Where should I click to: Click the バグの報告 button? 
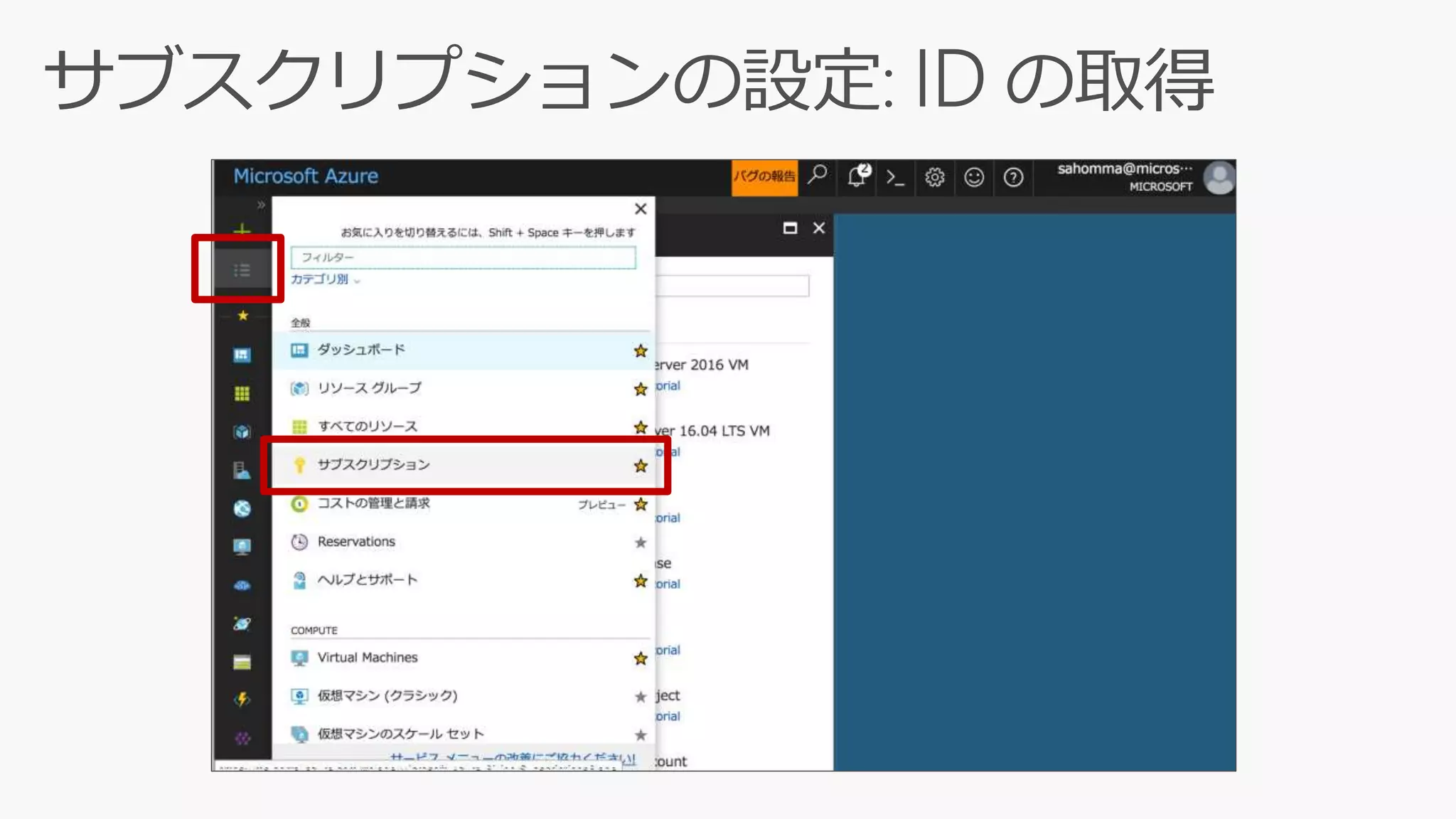764,177
